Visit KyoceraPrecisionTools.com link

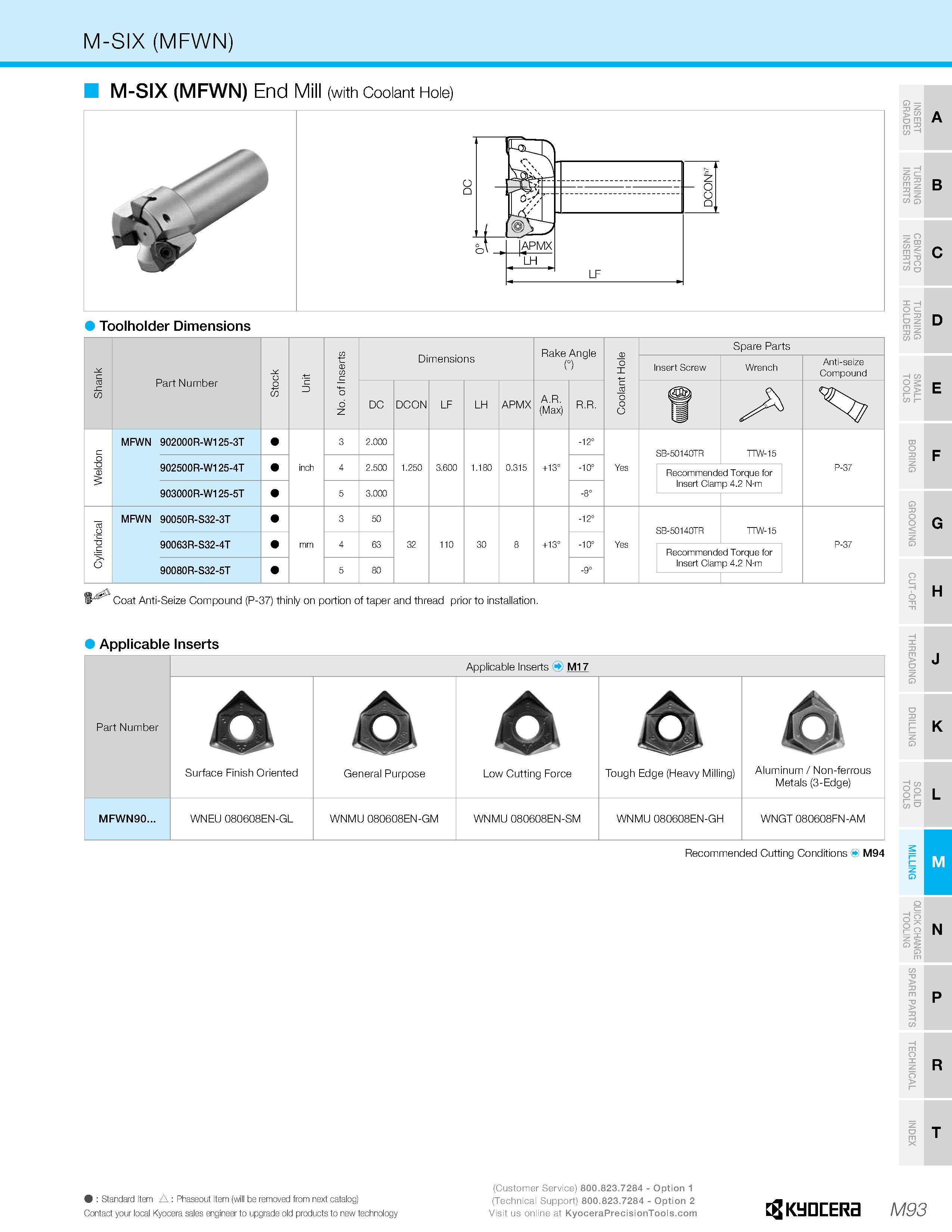click(x=631, y=1213)
